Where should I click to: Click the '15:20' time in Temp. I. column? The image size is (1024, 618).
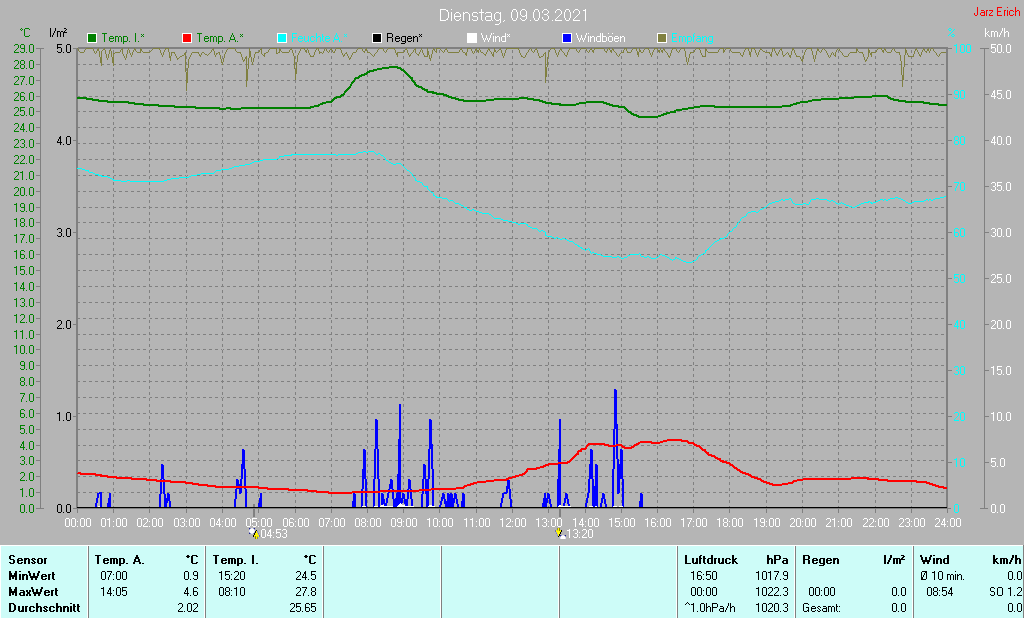coord(232,576)
